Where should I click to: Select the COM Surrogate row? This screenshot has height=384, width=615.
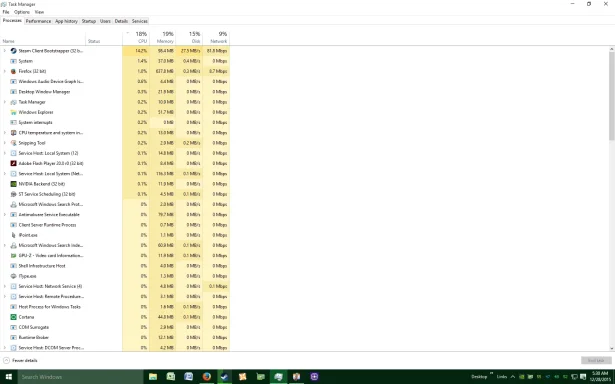[115, 327]
